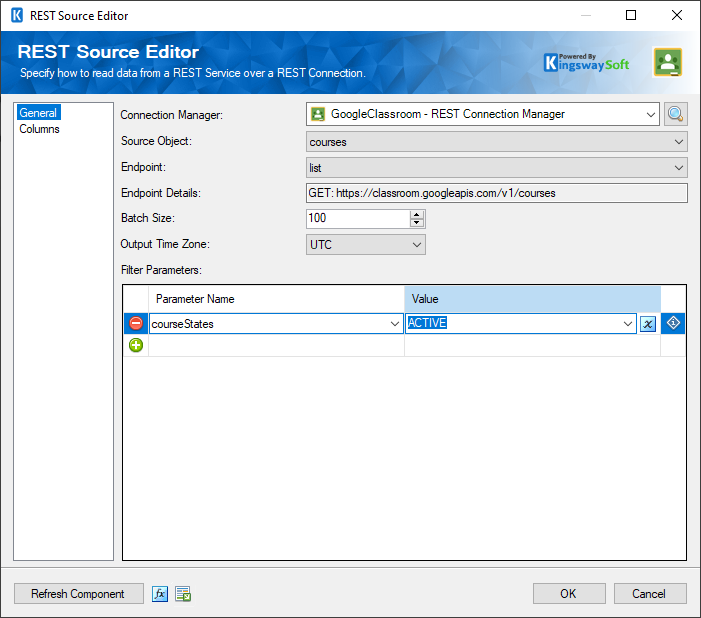The width and height of the screenshot is (701, 618).
Task: Open expression editor for ACTIVE value
Action: point(648,323)
